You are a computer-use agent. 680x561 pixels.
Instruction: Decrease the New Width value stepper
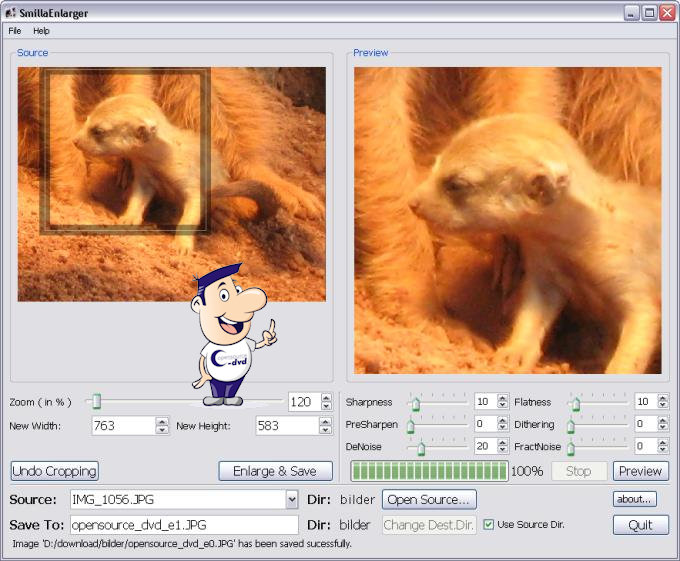[x=162, y=430]
